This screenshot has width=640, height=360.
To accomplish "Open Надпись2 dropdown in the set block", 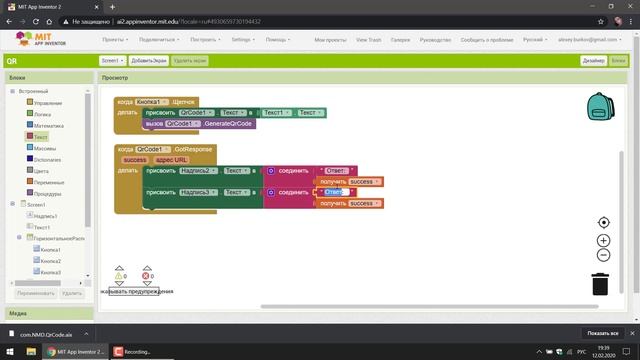I will pyautogui.click(x=199, y=171).
